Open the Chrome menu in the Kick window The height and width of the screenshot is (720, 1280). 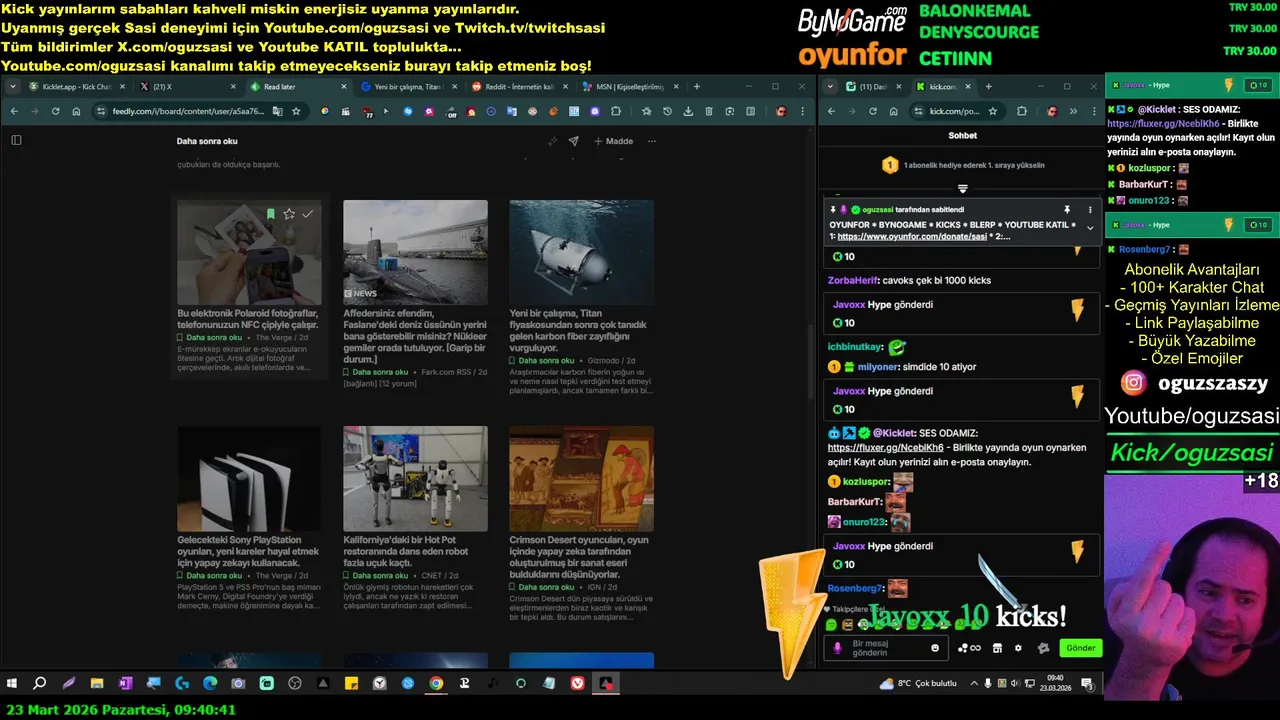pos(1093,111)
